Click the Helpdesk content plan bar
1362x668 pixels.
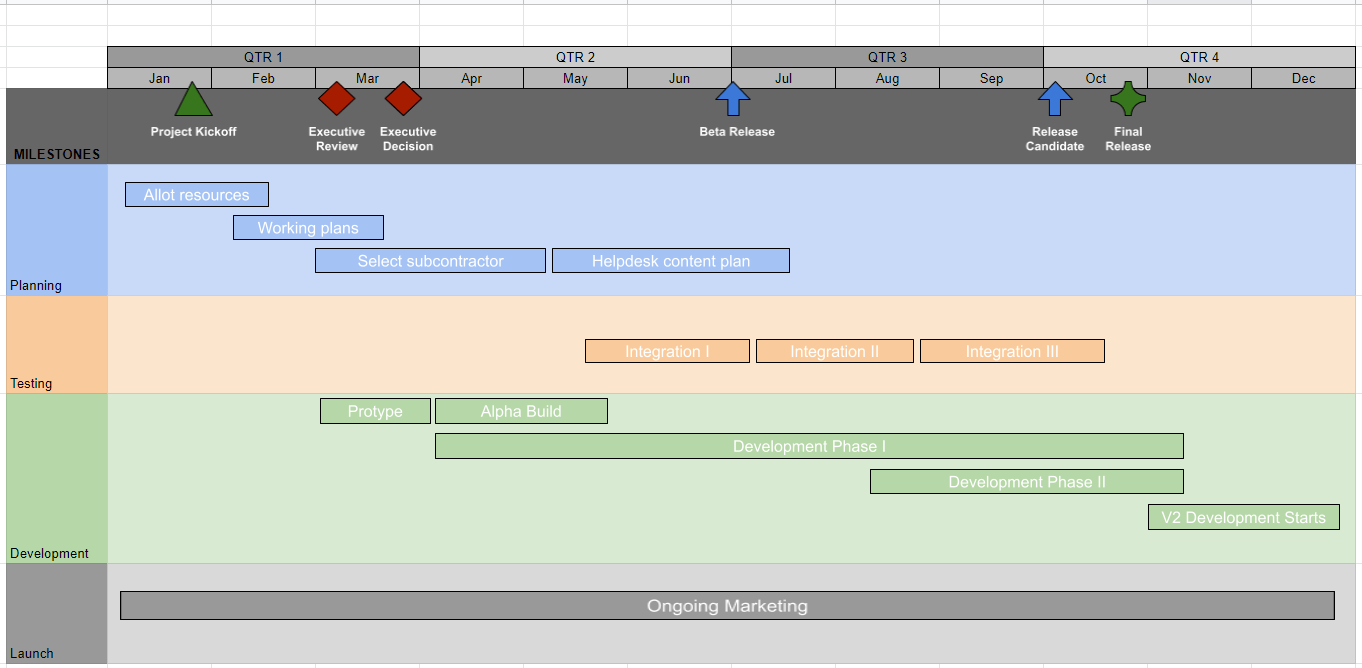pos(671,260)
